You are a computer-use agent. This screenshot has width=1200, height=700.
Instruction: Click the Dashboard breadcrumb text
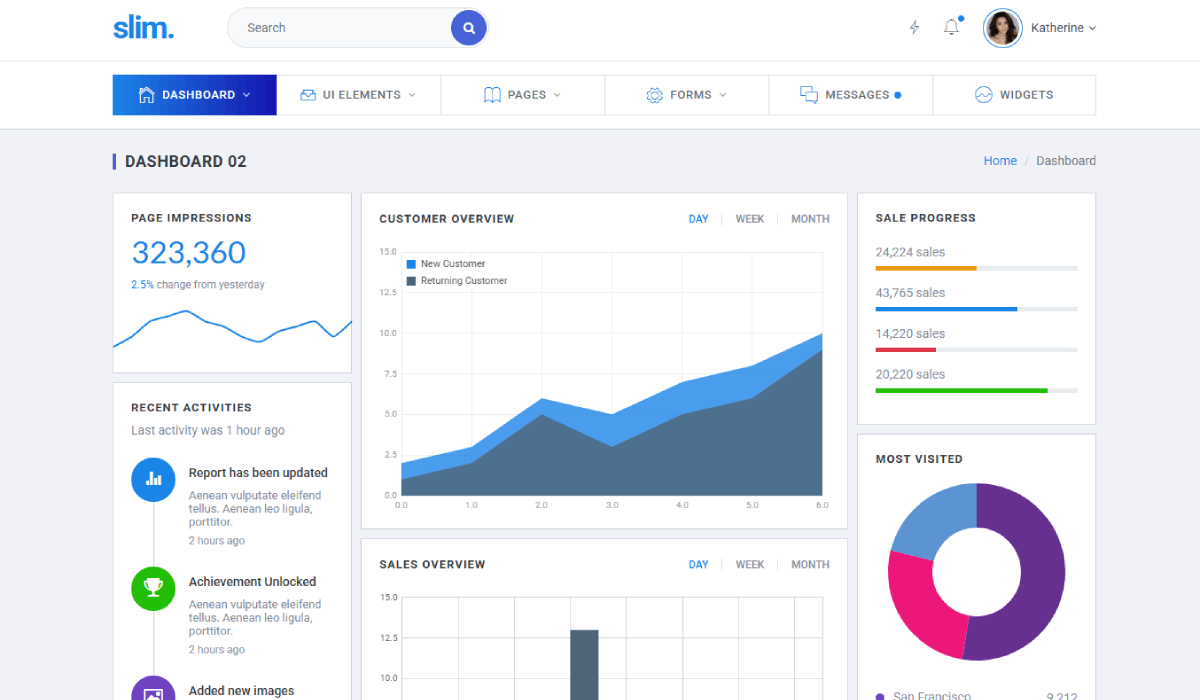[x=1066, y=161]
